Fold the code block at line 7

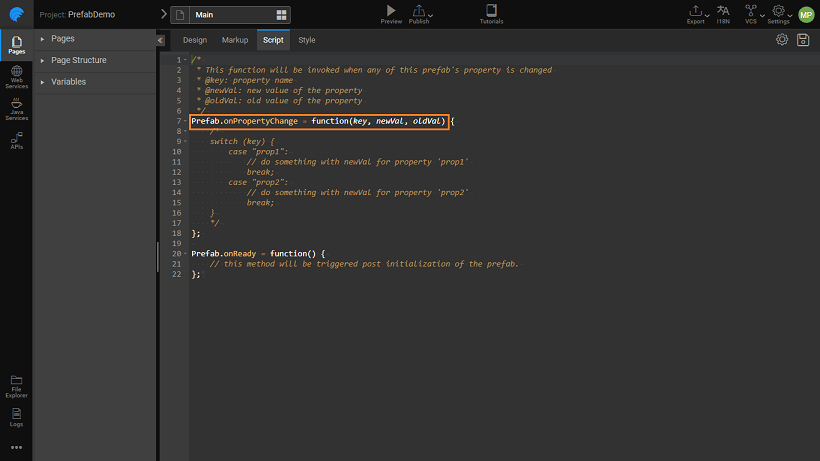[x=186, y=121]
